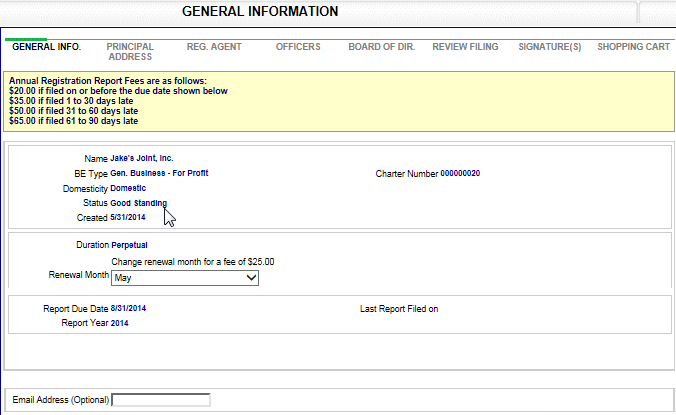Viewport: 676px width, 415px height.
Task: Click the business name Jake's Joint, Inc.
Action: [142, 158]
